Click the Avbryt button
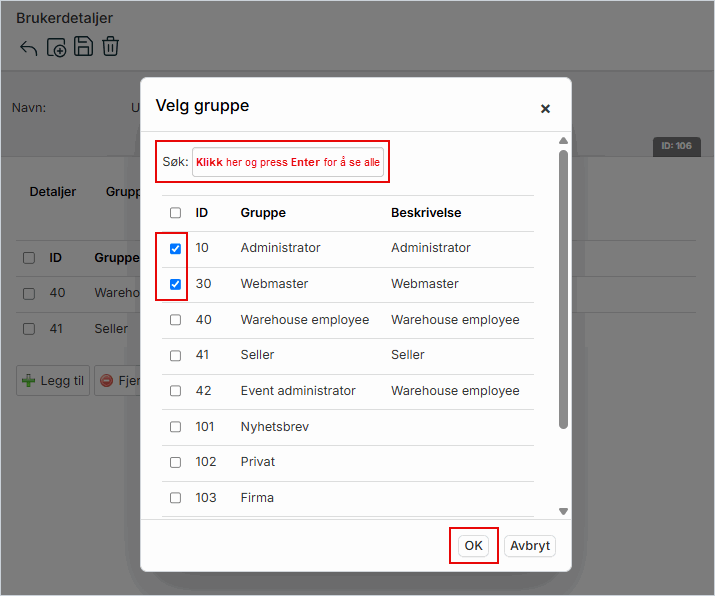 coord(530,546)
